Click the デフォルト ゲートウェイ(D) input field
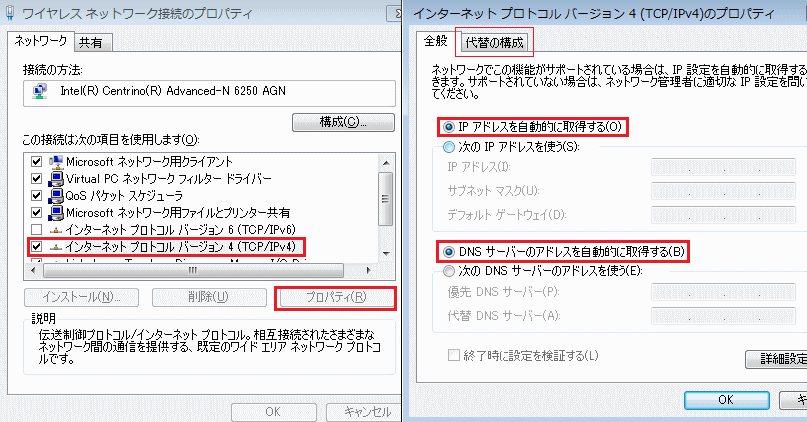Screen dimensions: 807x422 [x=723, y=215]
